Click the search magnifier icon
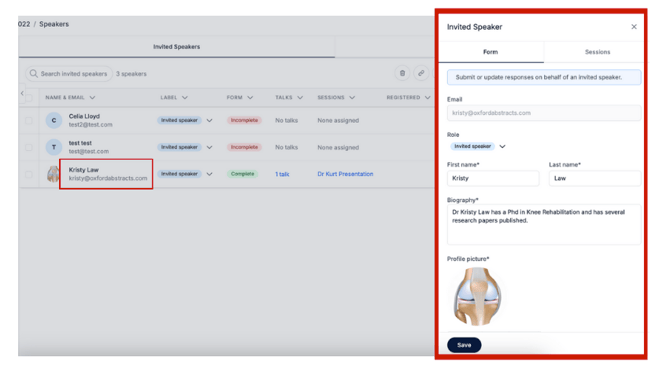The height and width of the screenshot is (372, 670). pos(33,73)
